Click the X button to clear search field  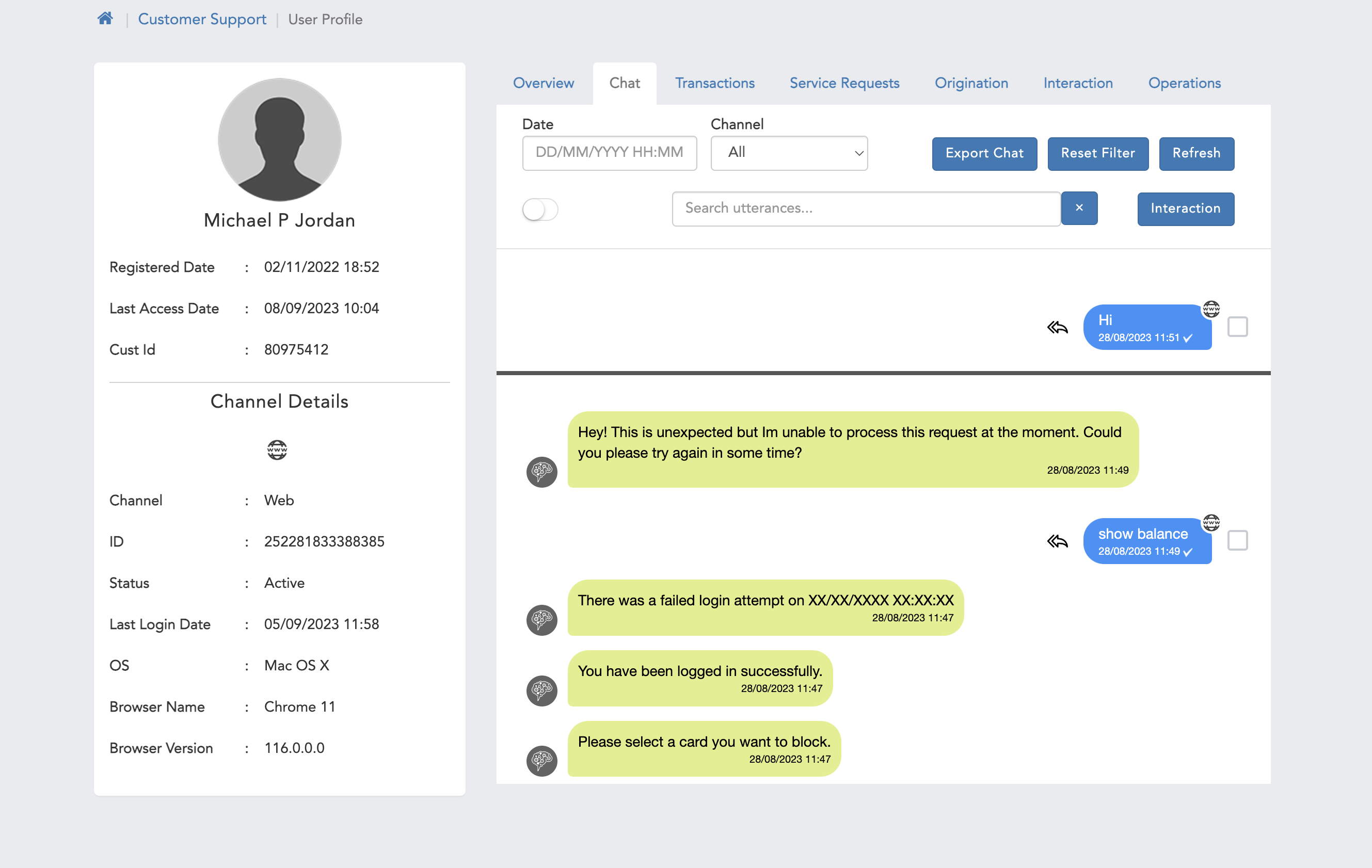pyautogui.click(x=1079, y=208)
